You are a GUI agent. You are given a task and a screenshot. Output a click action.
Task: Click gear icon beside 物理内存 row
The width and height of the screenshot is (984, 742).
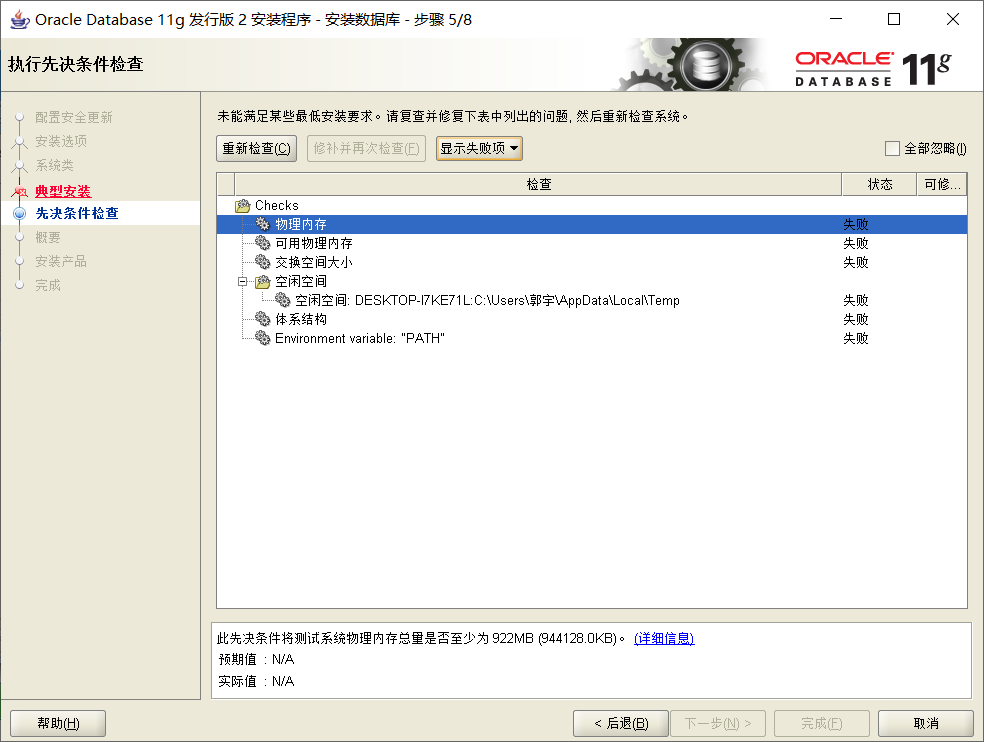point(262,224)
